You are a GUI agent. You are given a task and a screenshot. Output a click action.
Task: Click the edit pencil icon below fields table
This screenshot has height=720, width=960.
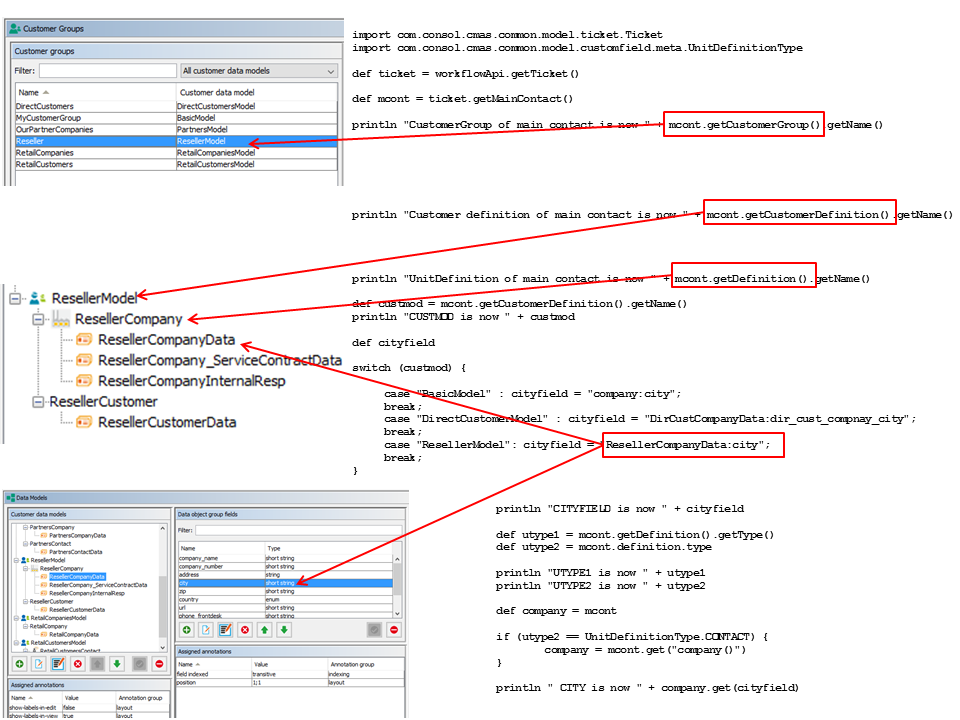[x=224, y=629]
